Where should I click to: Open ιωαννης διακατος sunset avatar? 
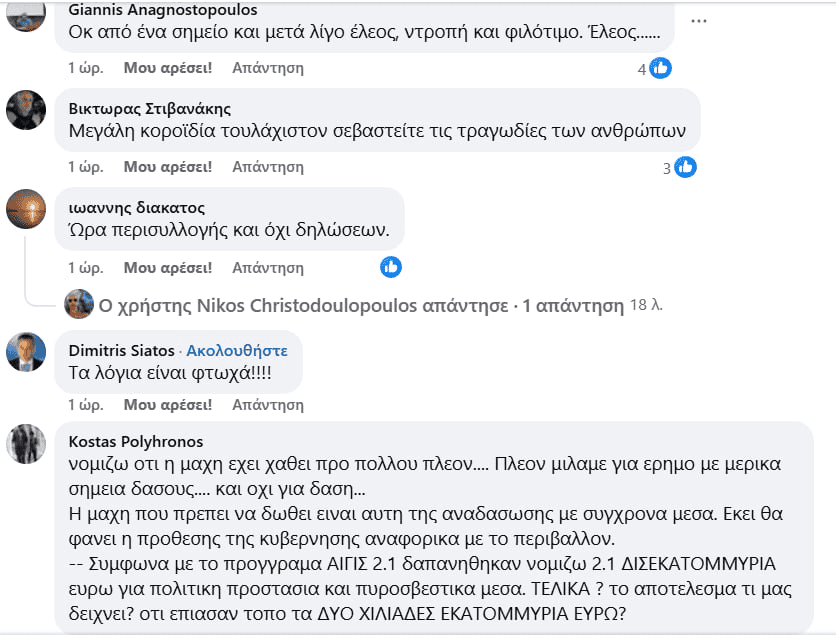(26, 209)
